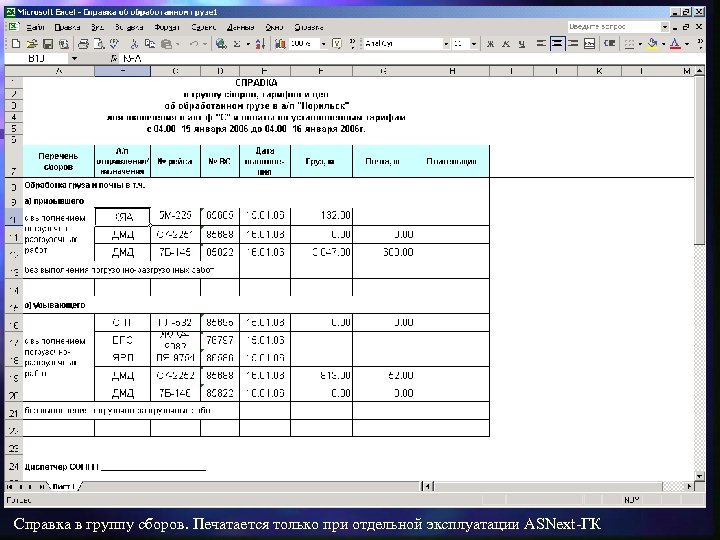Open the Вставка menu

tap(129, 27)
